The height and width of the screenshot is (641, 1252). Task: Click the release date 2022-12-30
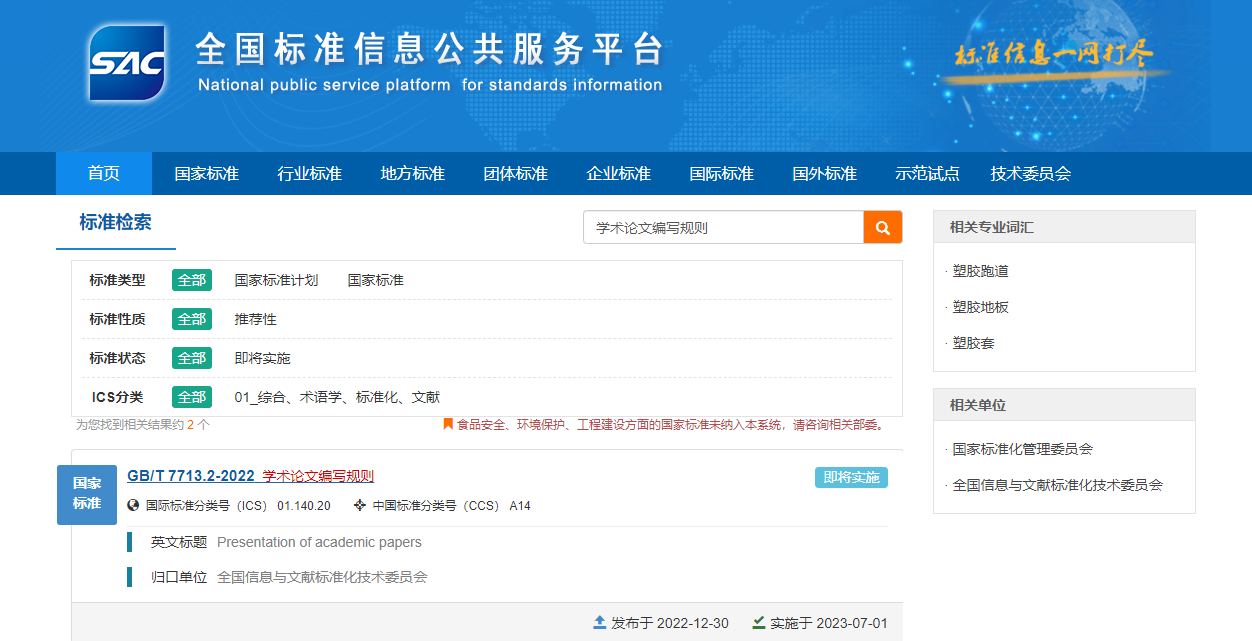[691, 623]
